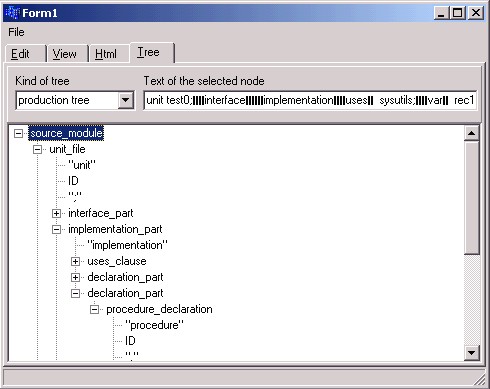
Task: Click the production tree combo box text
Action: pyautogui.click(x=54, y=100)
